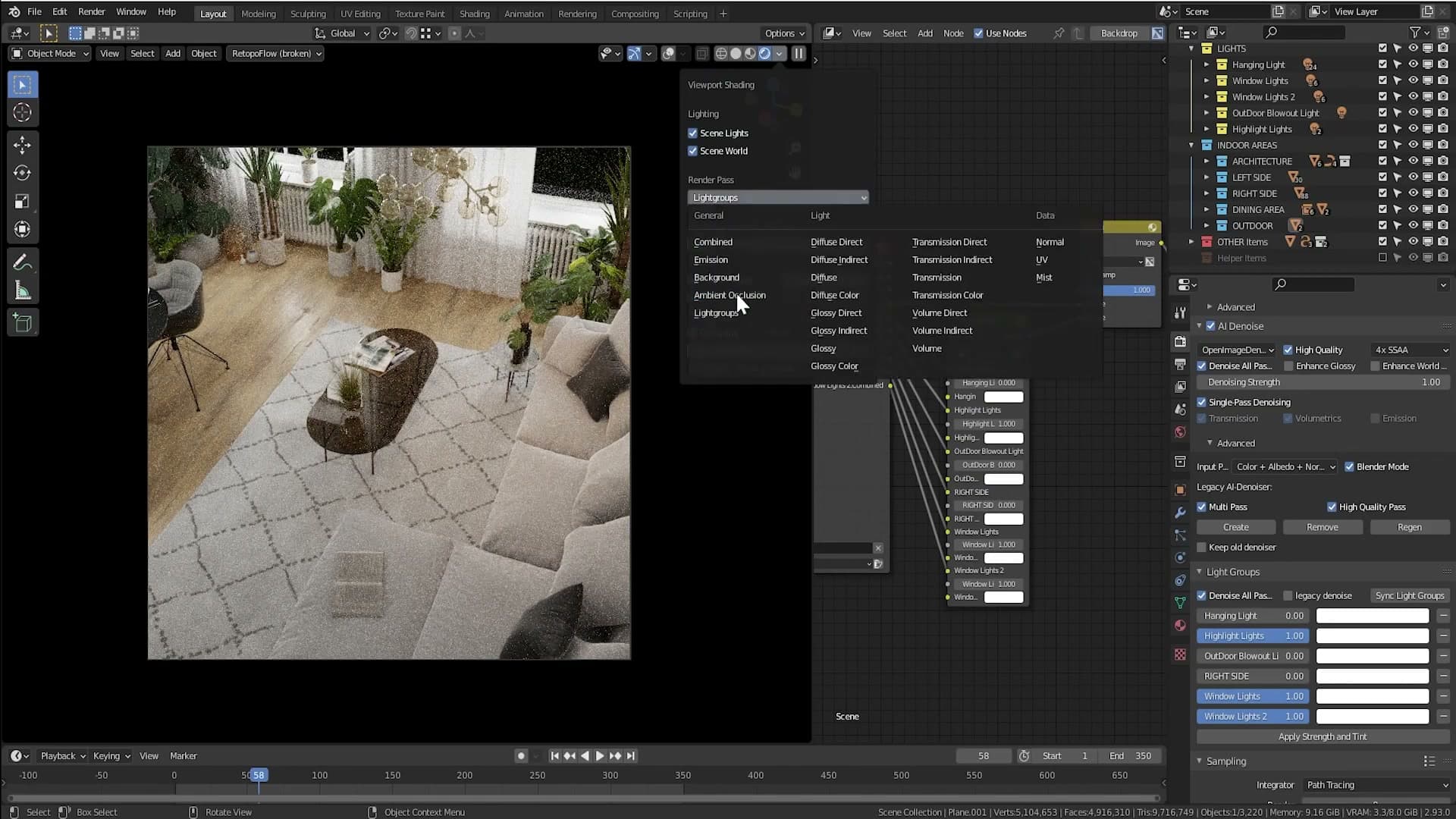Adjust the Denoising Strength slider
1456x819 pixels.
click(x=1323, y=382)
